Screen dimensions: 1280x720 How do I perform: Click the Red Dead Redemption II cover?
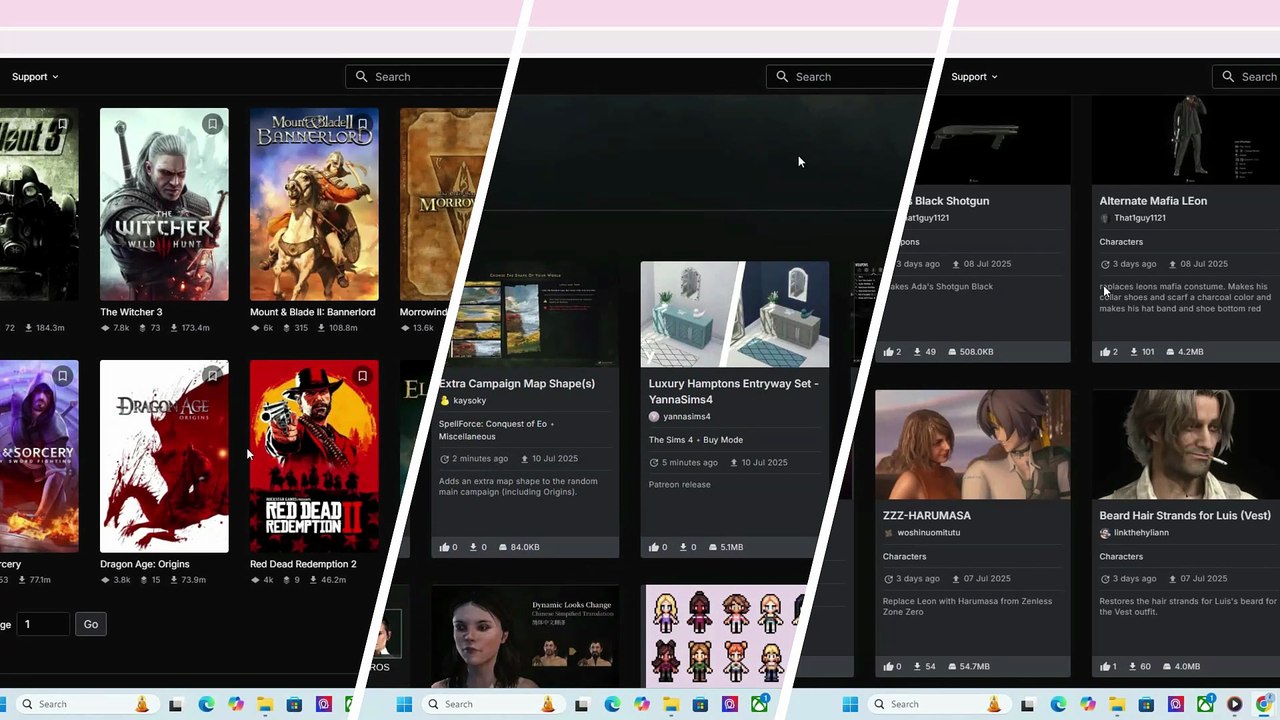coord(314,456)
